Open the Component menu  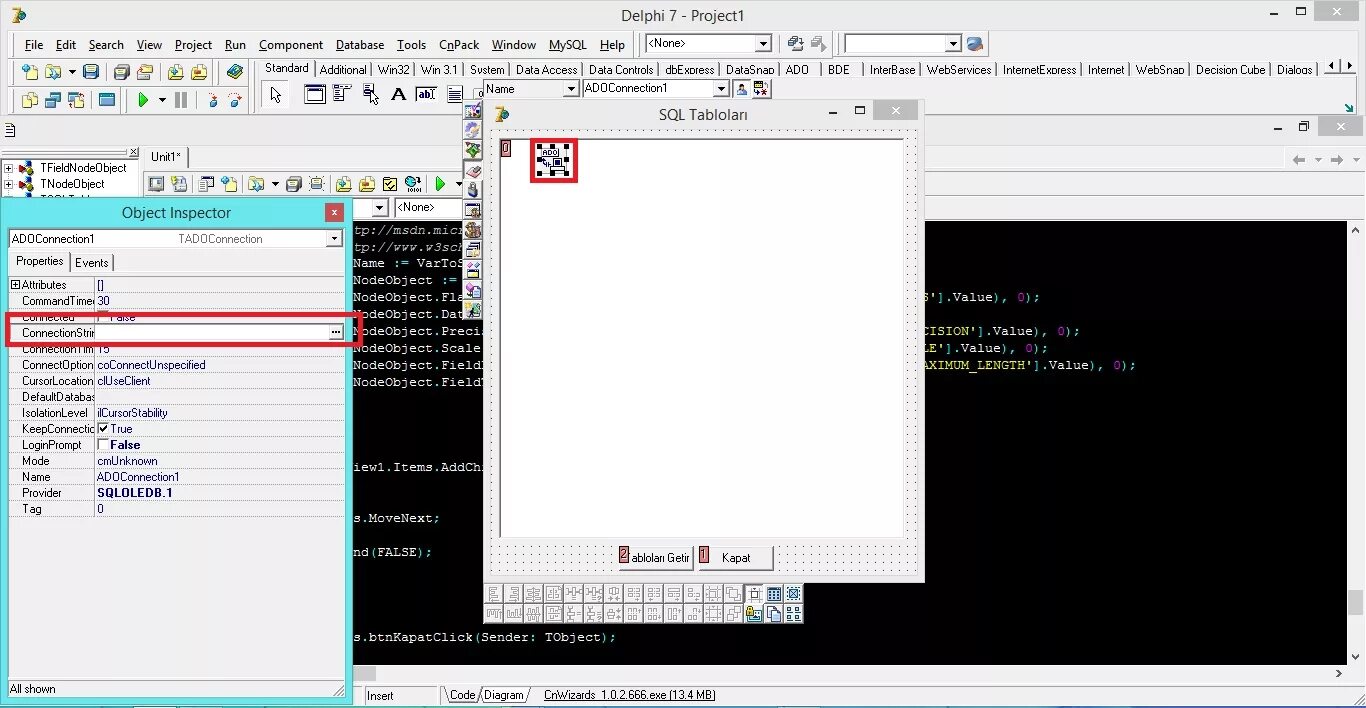coord(291,45)
